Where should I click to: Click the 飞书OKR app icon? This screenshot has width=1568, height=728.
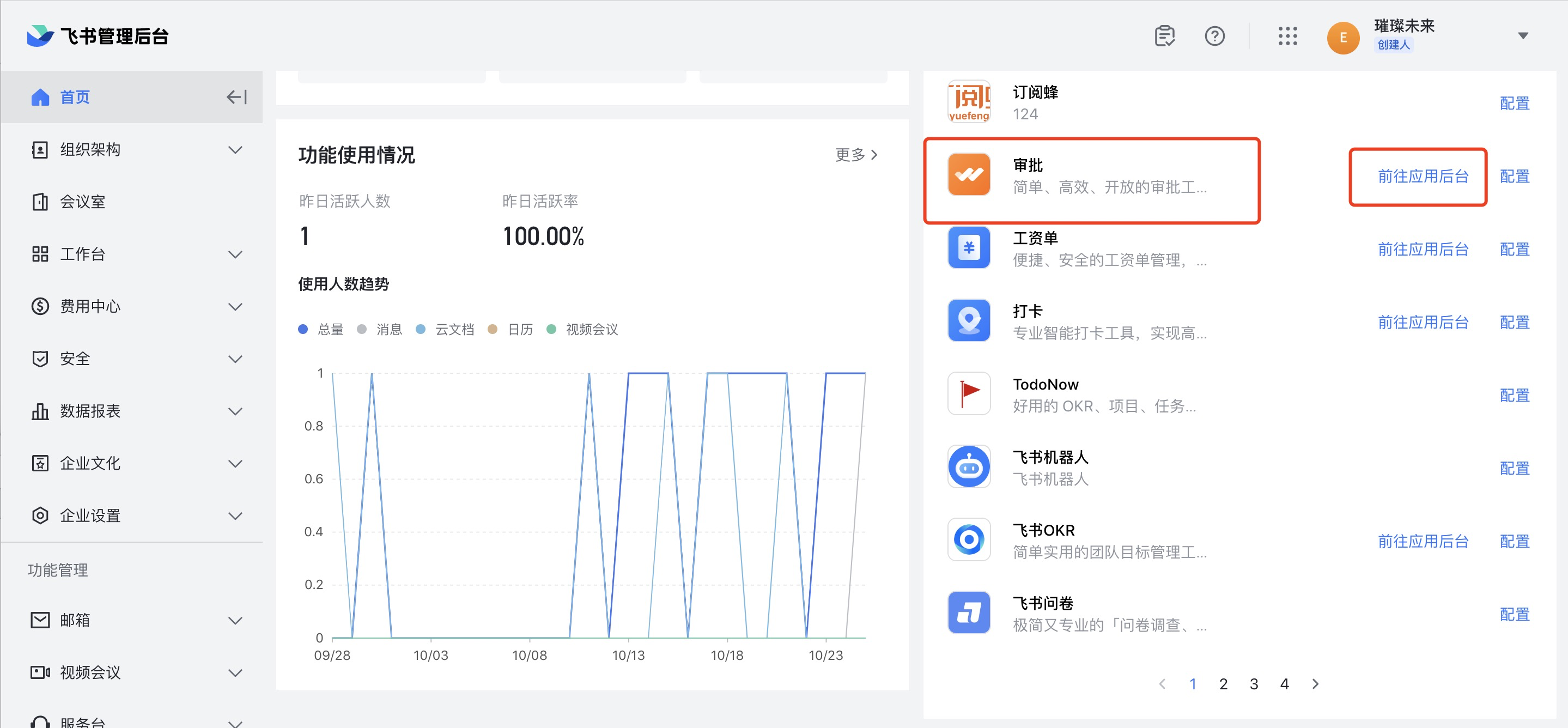tap(969, 540)
